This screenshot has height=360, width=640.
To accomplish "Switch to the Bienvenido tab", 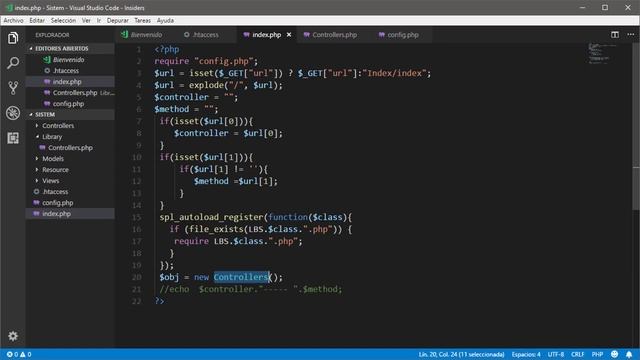I will click(x=142, y=35).
